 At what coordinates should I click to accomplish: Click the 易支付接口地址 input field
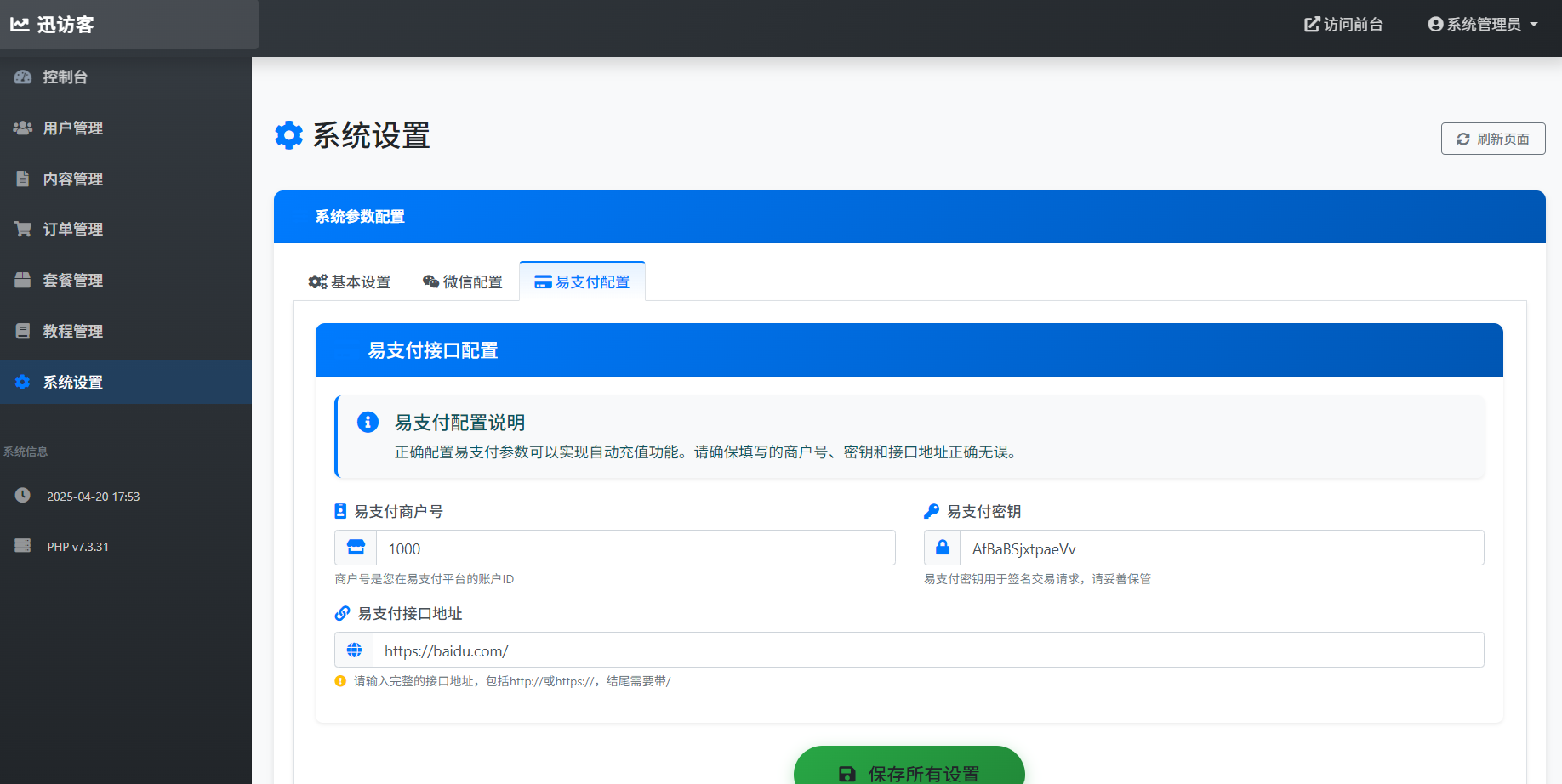pos(928,650)
